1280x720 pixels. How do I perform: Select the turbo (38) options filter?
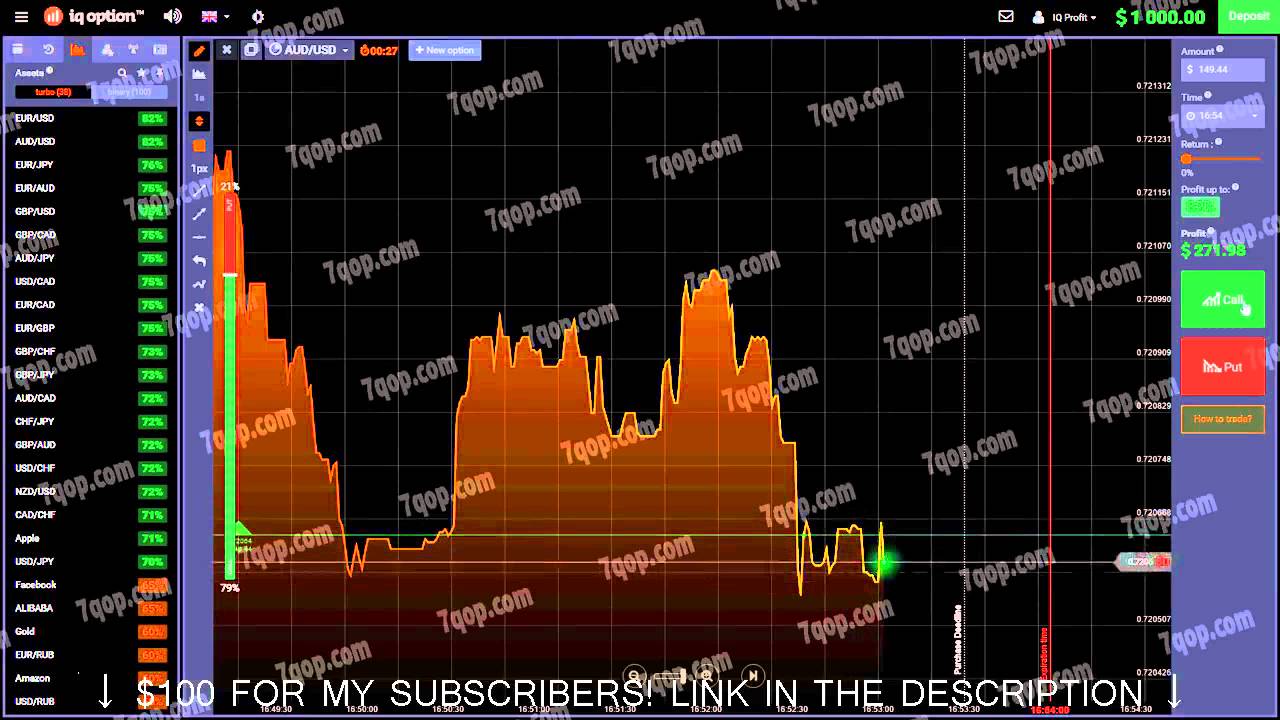click(x=52, y=92)
